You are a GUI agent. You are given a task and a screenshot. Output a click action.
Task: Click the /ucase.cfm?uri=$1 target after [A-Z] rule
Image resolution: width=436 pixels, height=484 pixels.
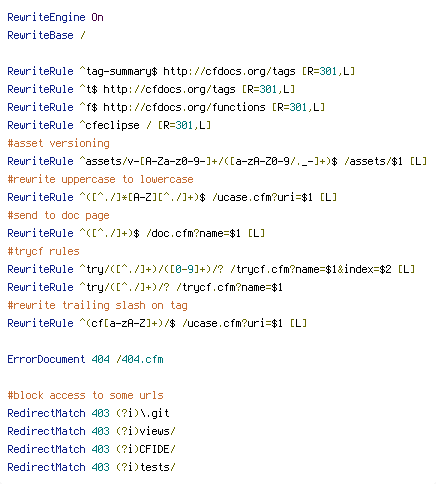262,197
